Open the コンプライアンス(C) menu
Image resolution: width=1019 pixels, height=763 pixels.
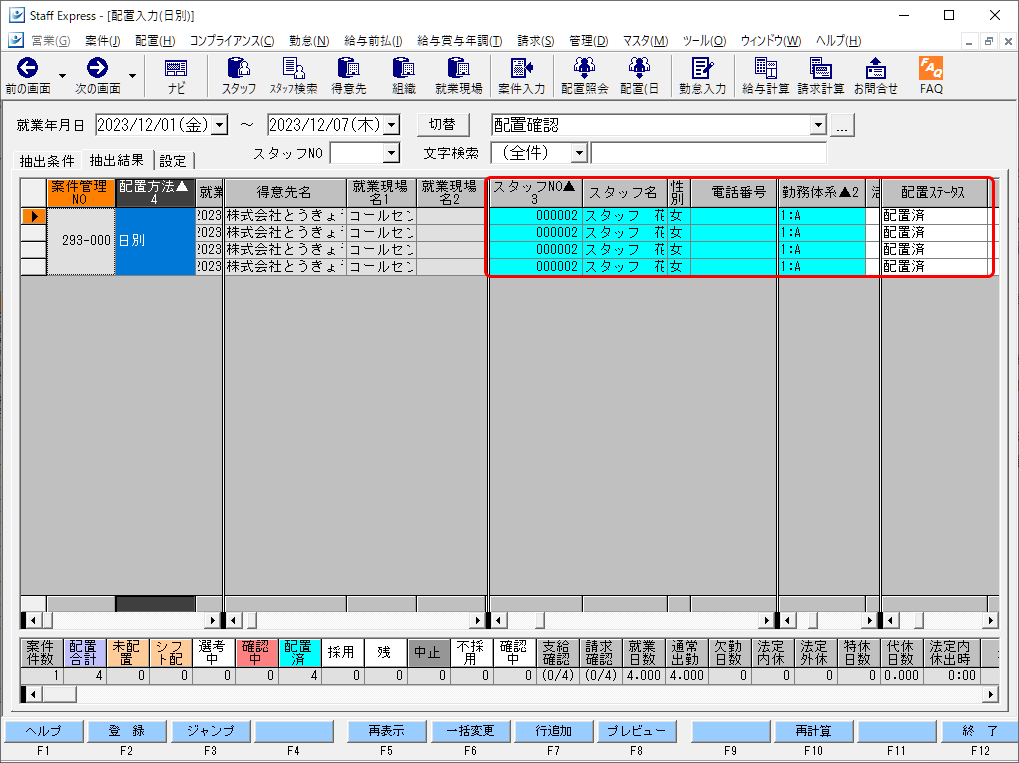[232, 41]
